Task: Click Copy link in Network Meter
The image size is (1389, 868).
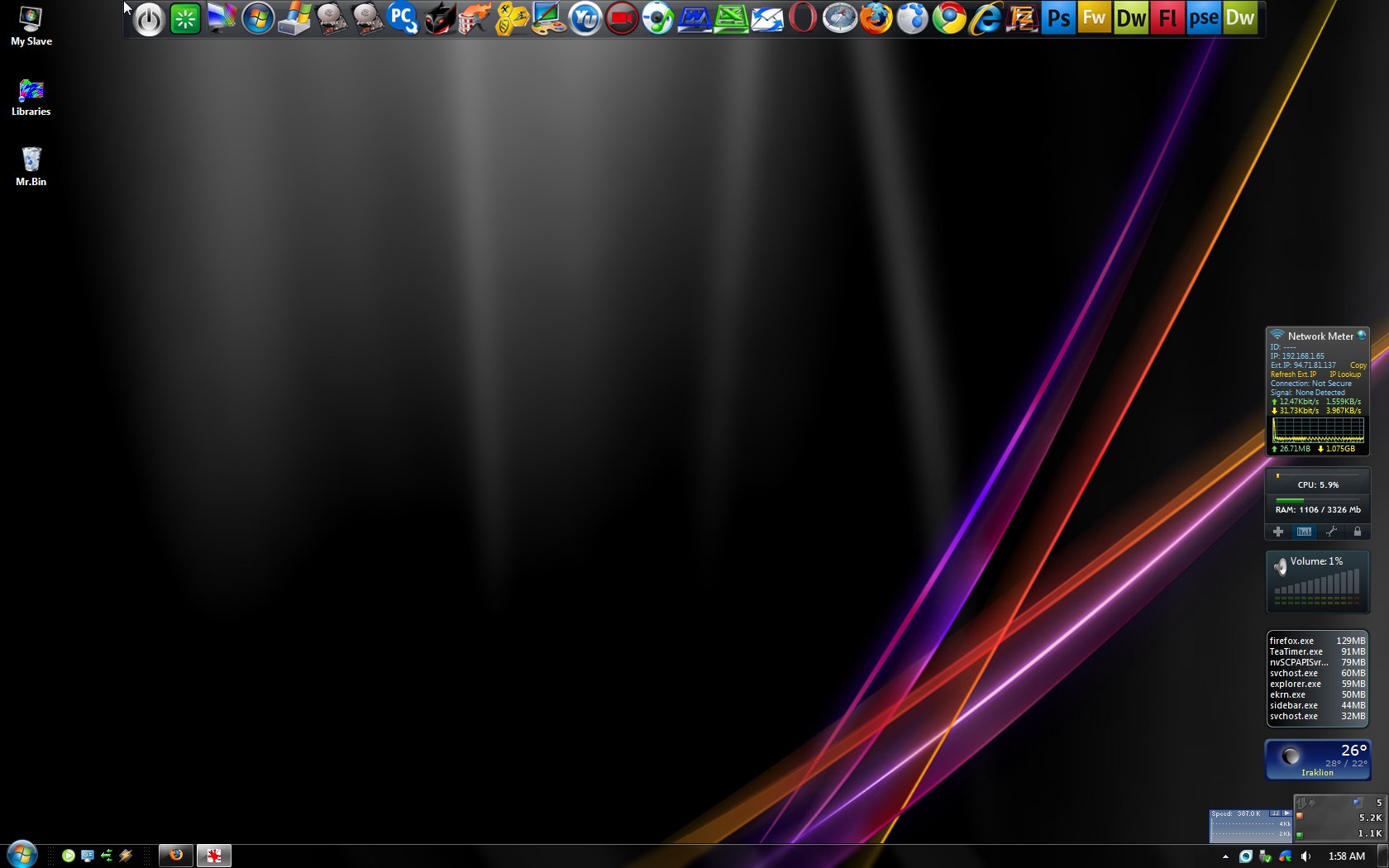Action: click(x=1358, y=365)
